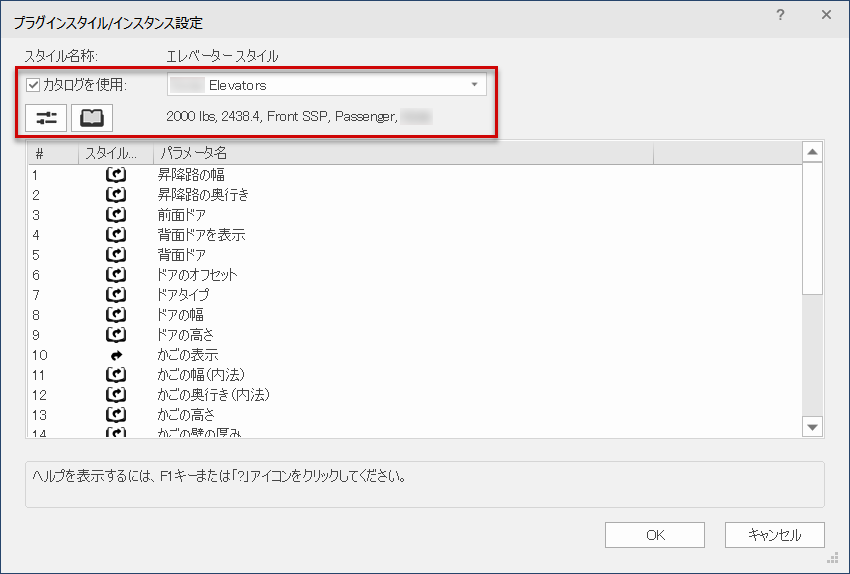Screen dimensions: 850x574
Task: Toggle style icon for ドアタイプ row
Action: pyautogui.click(x=116, y=295)
